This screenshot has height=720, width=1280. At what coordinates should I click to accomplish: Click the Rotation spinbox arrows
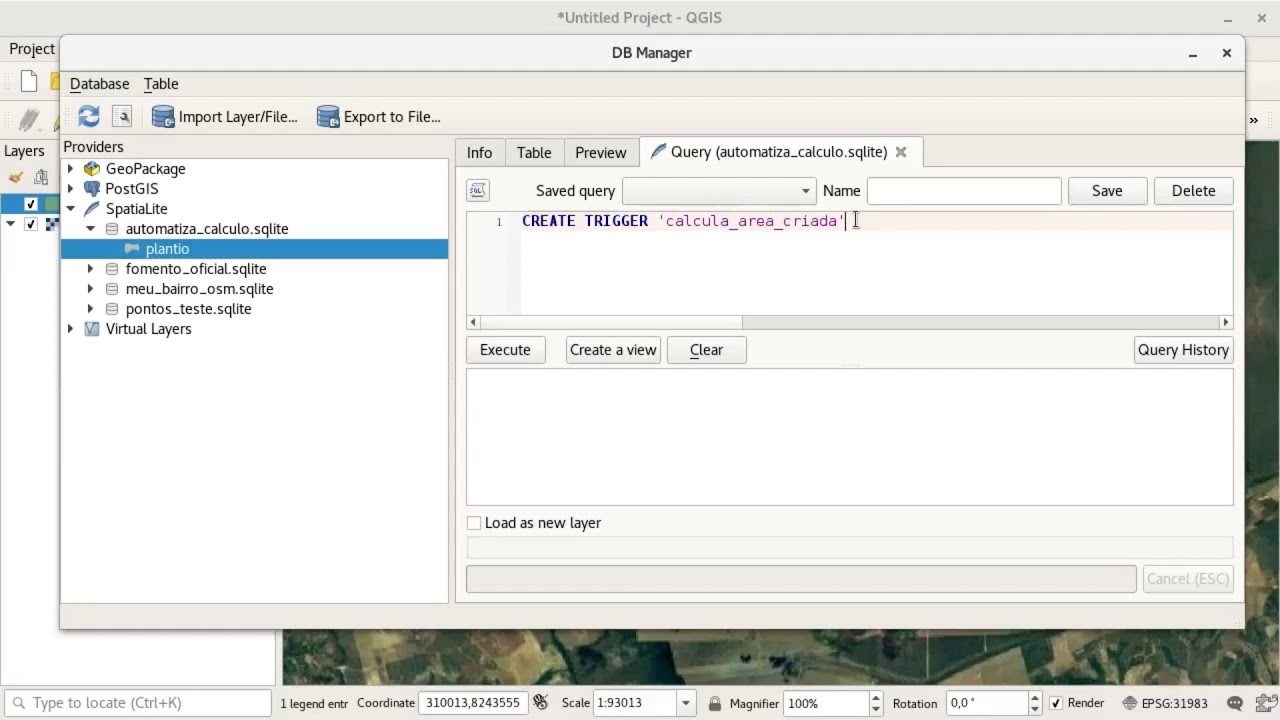[x=1035, y=703]
